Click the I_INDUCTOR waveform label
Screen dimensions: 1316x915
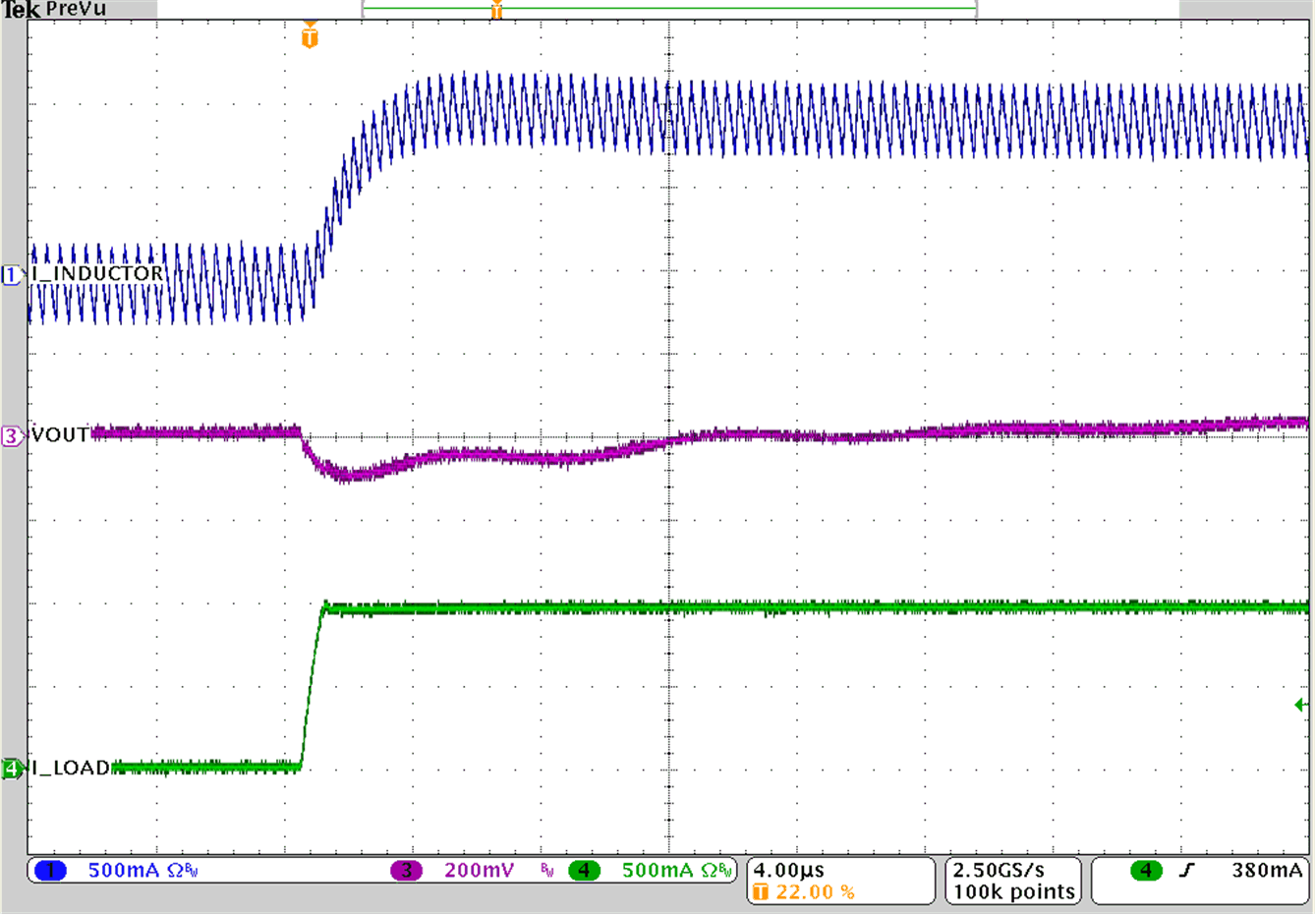click(97, 273)
